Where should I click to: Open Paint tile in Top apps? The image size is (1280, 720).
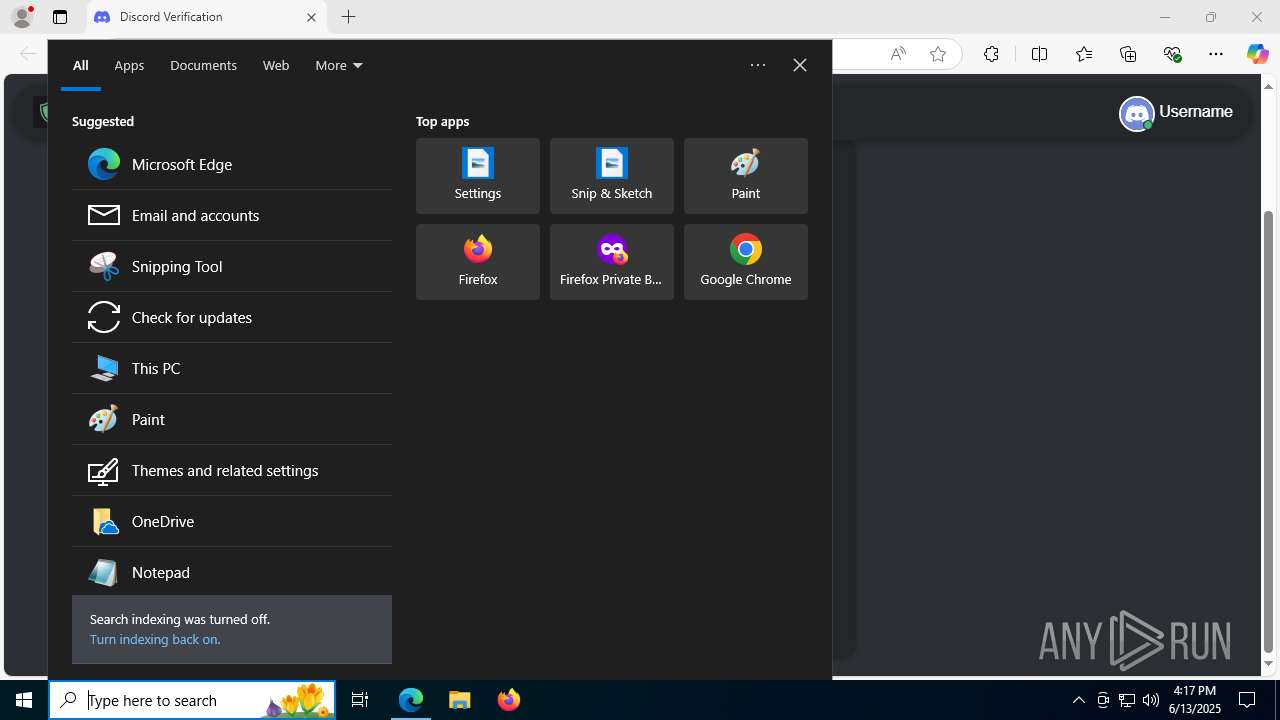pos(746,176)
